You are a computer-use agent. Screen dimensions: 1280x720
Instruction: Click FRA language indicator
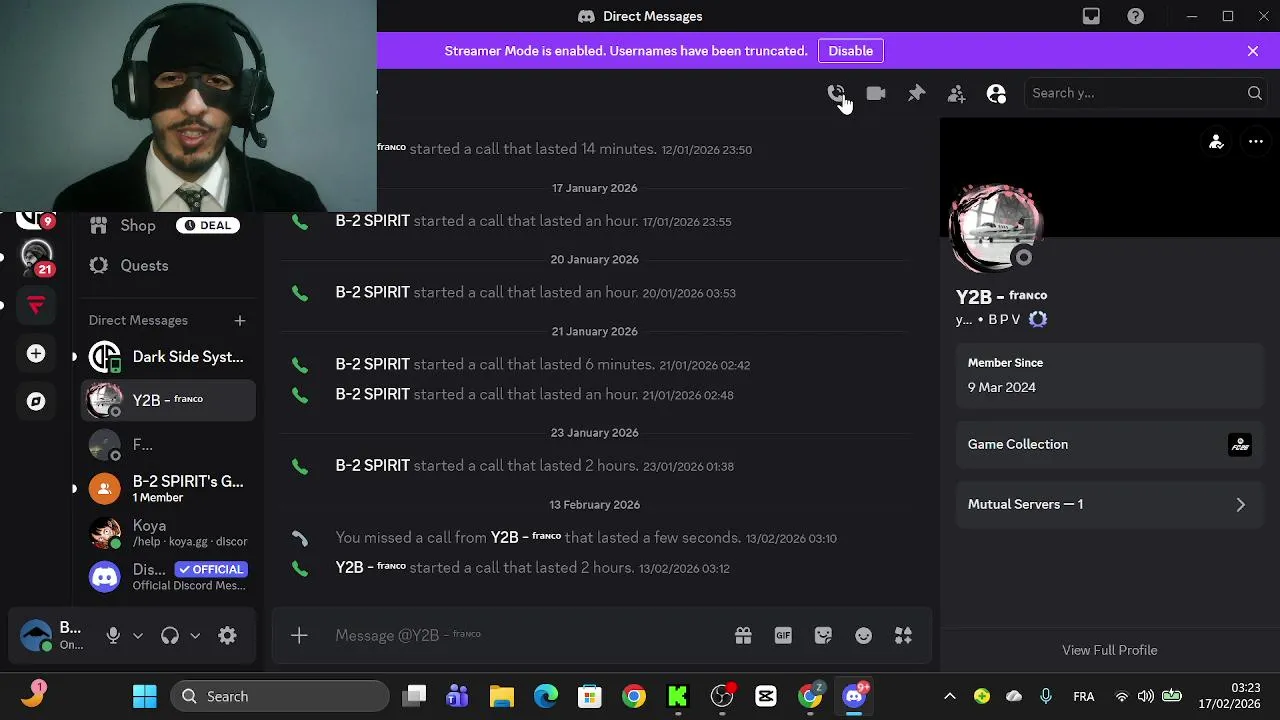point(1083,696)
